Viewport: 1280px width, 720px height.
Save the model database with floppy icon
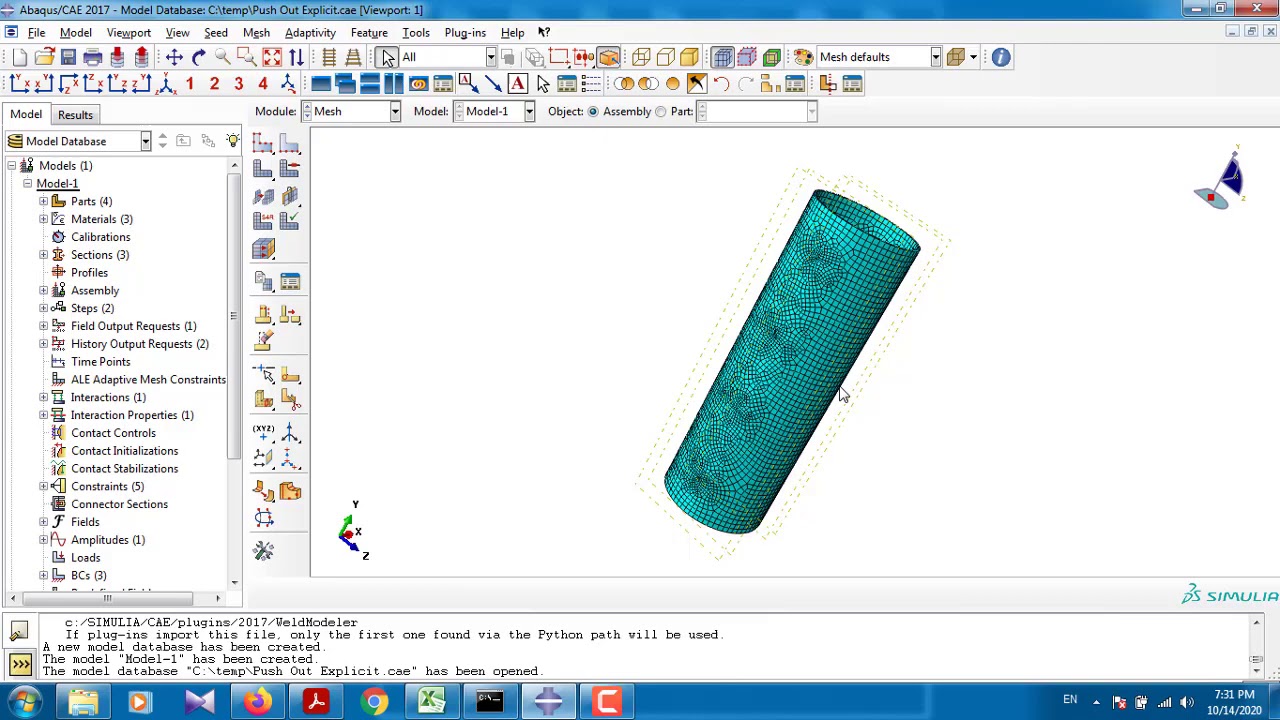pos(68,57)
